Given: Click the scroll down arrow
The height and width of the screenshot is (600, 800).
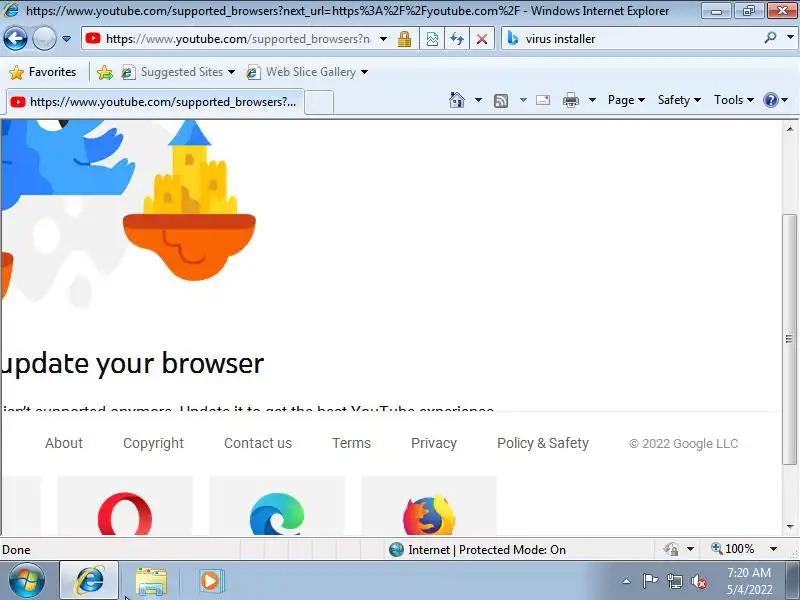Looking at the screenshot, I should 789,527.
